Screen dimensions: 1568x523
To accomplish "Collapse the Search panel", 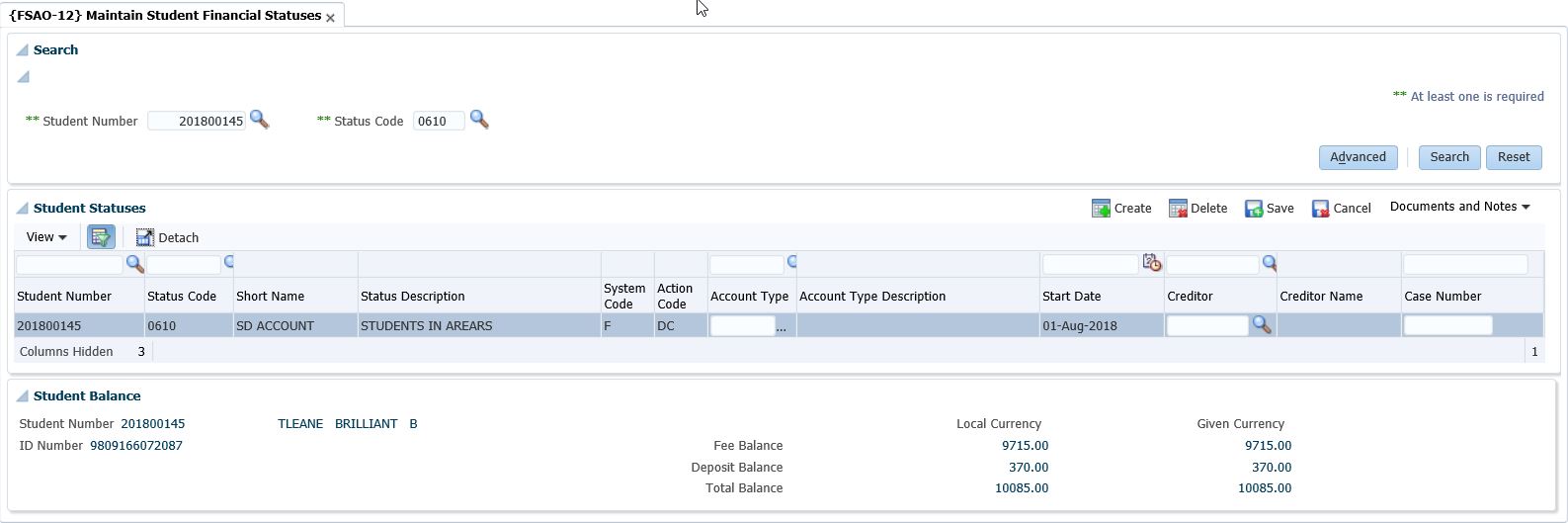I will coord(22,50).
